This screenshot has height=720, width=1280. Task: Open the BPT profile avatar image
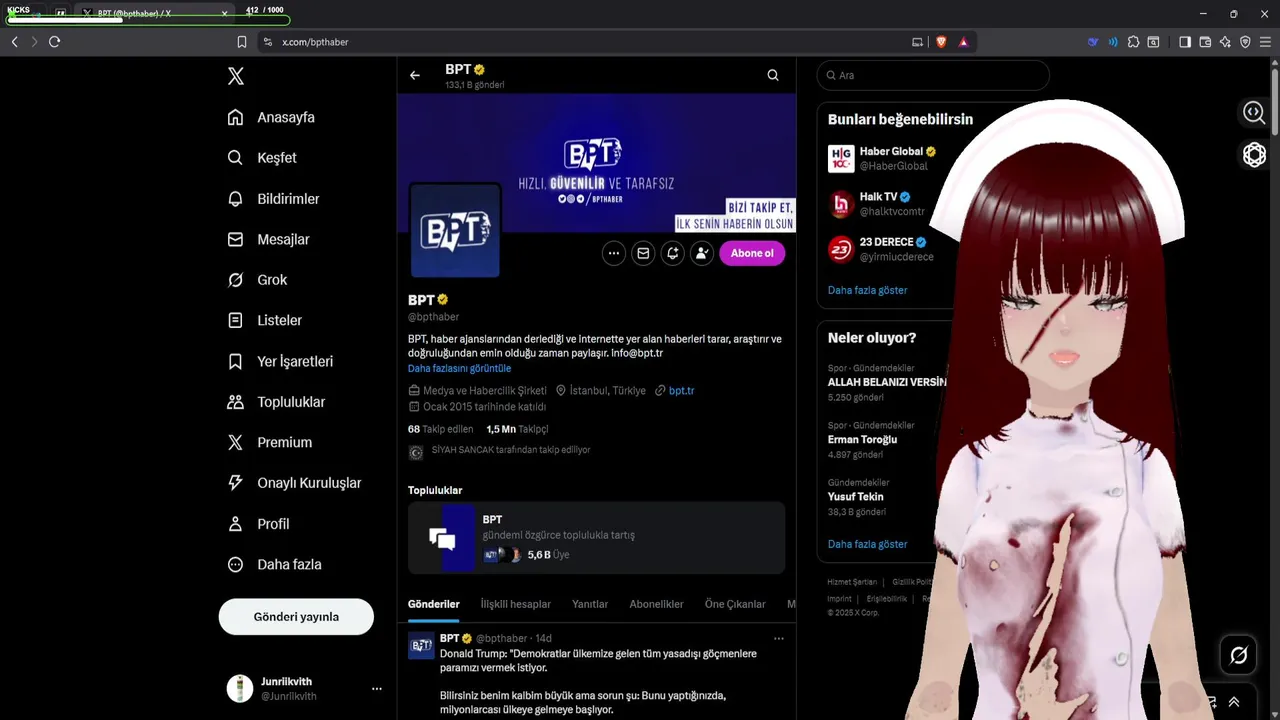455,230
